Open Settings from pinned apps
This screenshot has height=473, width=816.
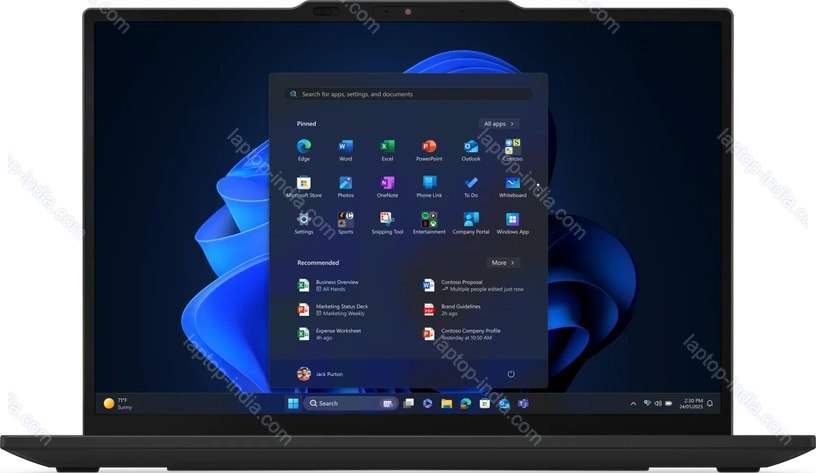click(x=303, y=220)
